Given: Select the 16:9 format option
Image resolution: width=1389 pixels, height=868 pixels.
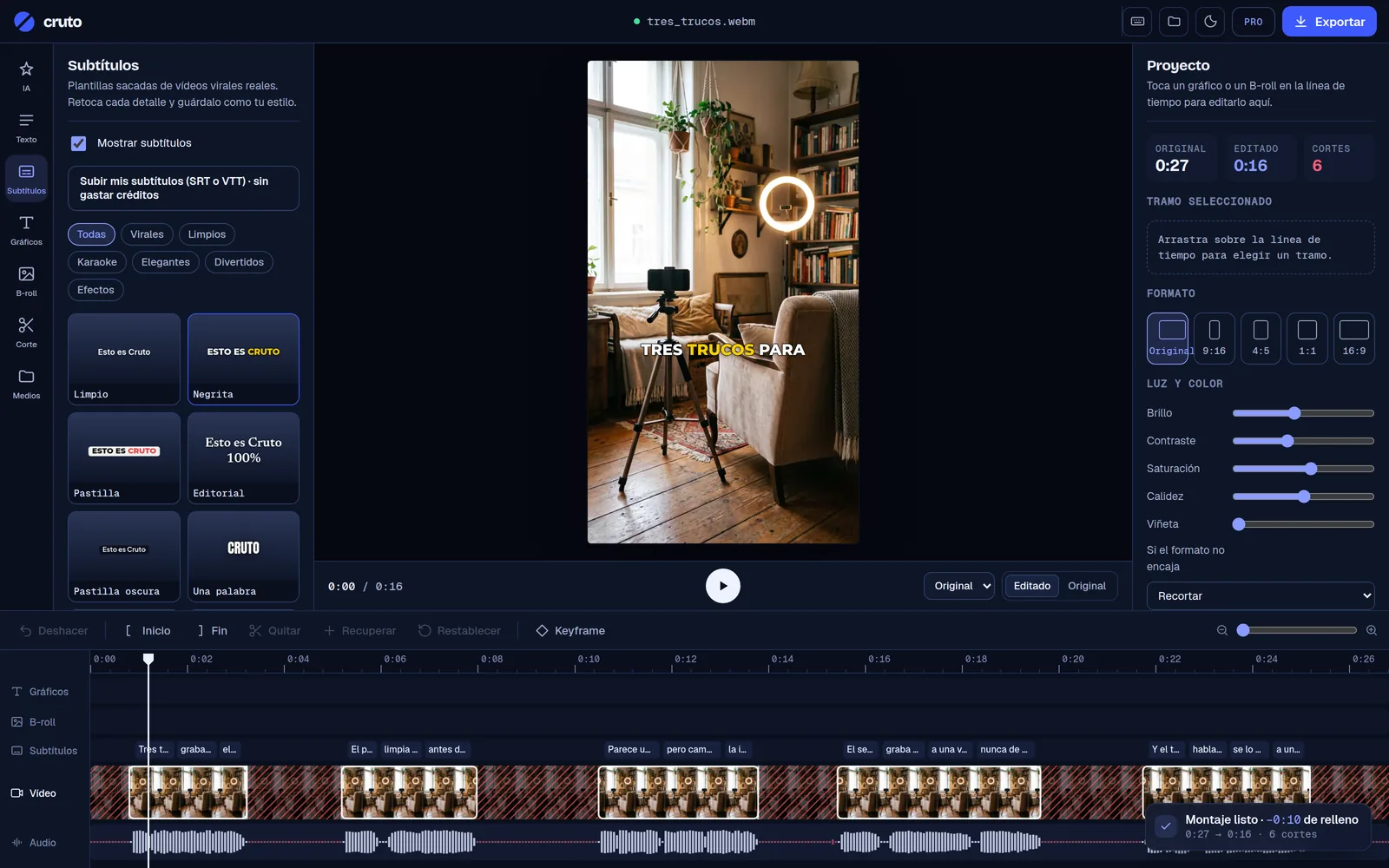Looking at the screenshot, I should [1353, 338].
